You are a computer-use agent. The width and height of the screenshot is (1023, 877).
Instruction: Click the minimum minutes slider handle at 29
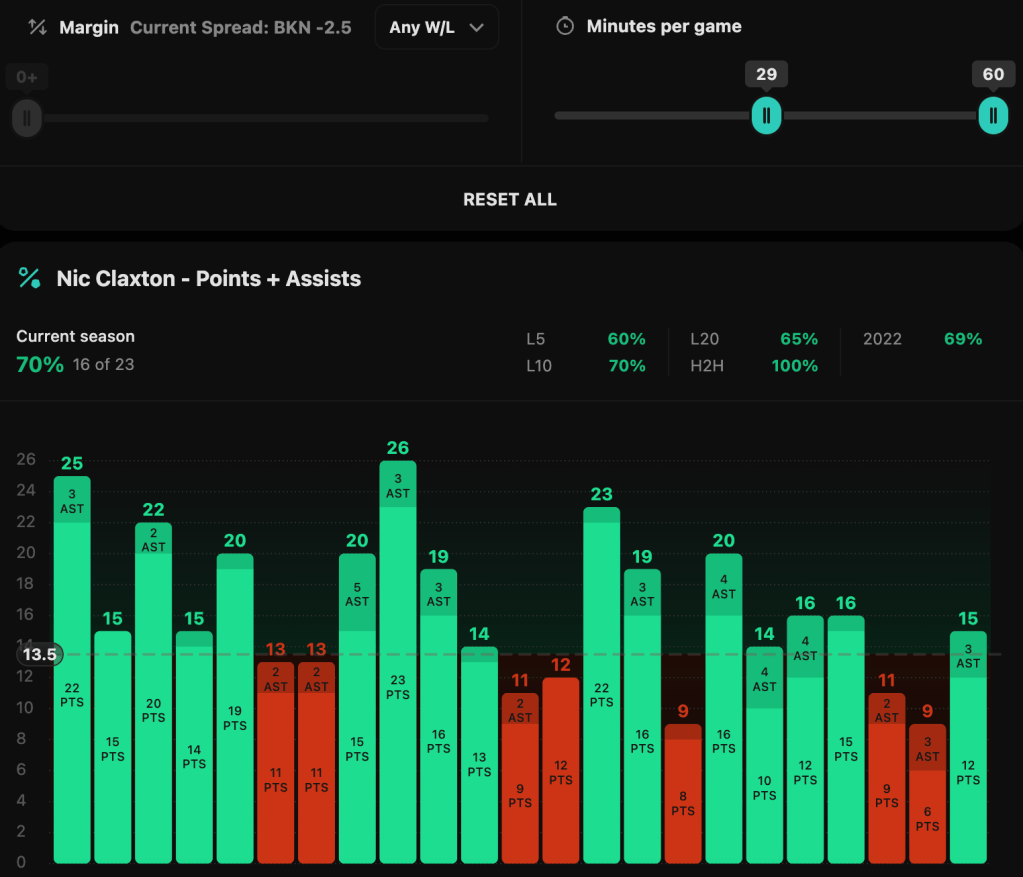click(766, 115)
